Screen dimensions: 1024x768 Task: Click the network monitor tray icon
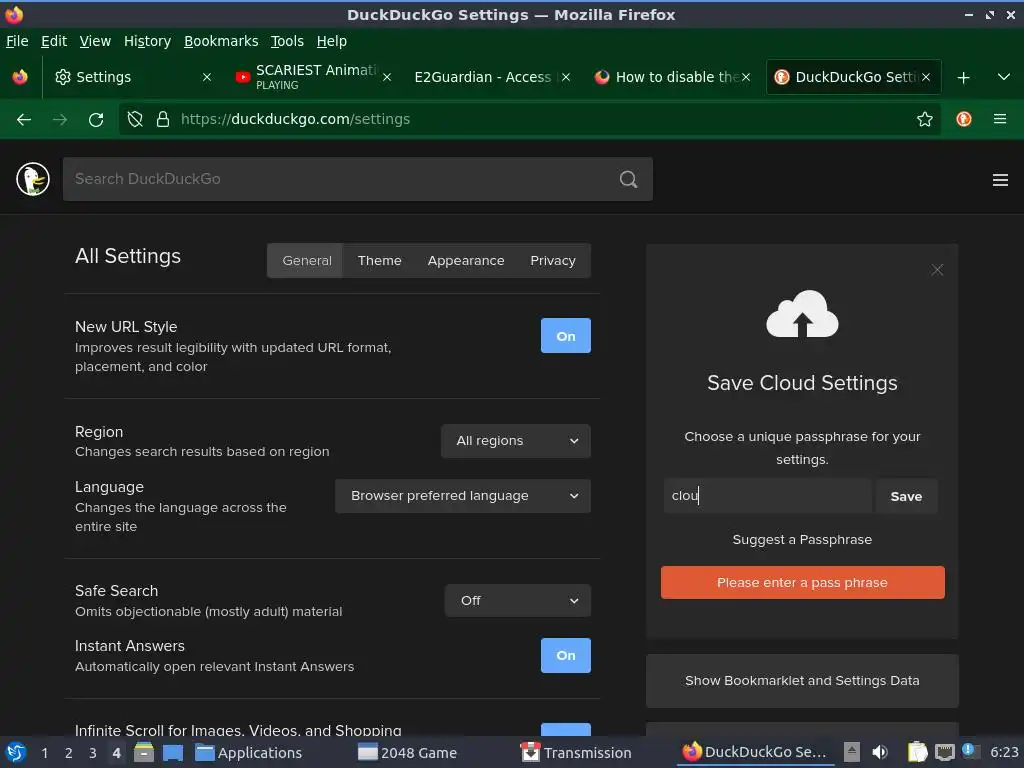click(945, 752)
